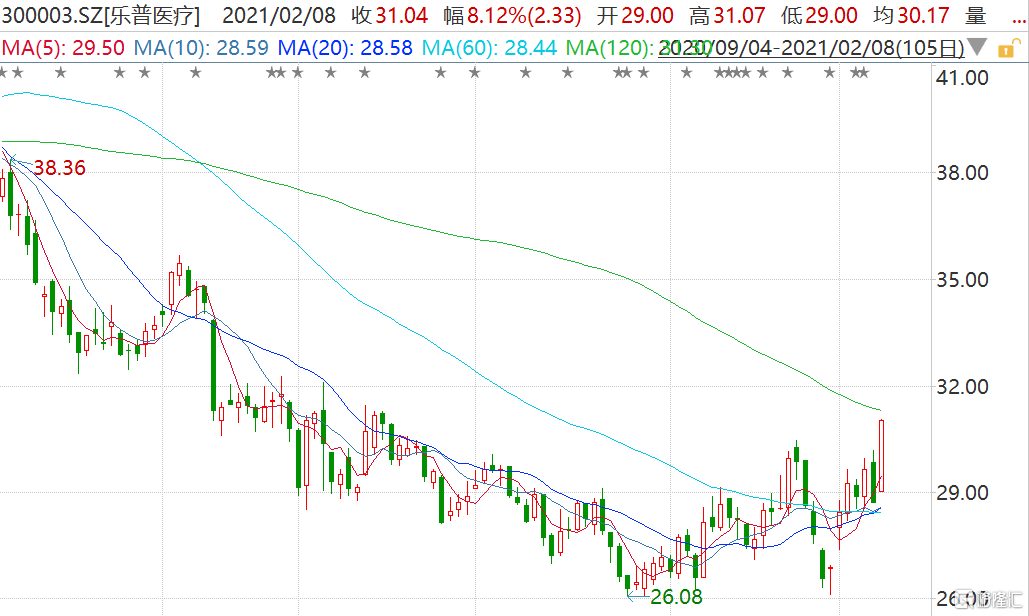Select the MA(60): 28.44 indicator label
The height and width of the screenshot is (616, 1029).
tap(489, 48)
